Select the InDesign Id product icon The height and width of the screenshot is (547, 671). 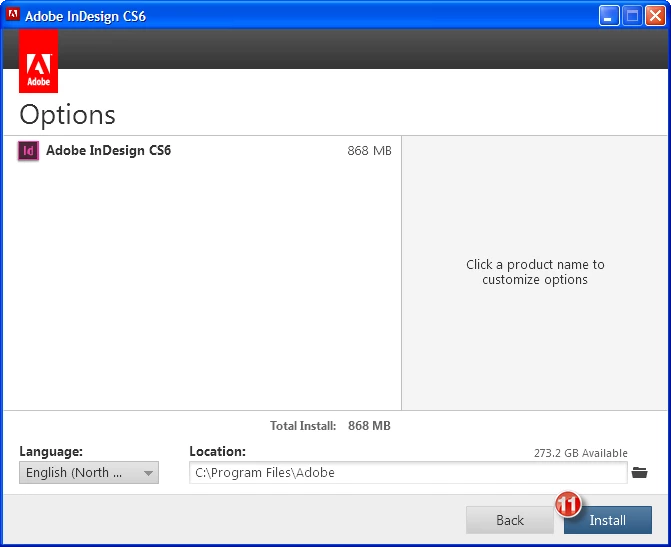point(28,151)
